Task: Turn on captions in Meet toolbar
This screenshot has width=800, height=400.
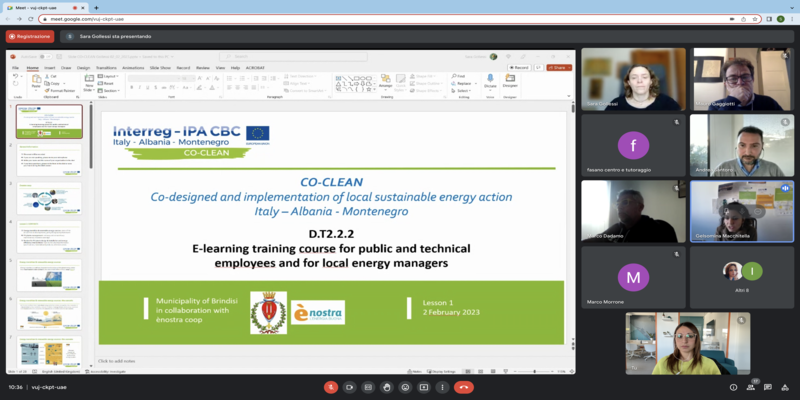Action: pyautogui.click(x=368, y=387)
